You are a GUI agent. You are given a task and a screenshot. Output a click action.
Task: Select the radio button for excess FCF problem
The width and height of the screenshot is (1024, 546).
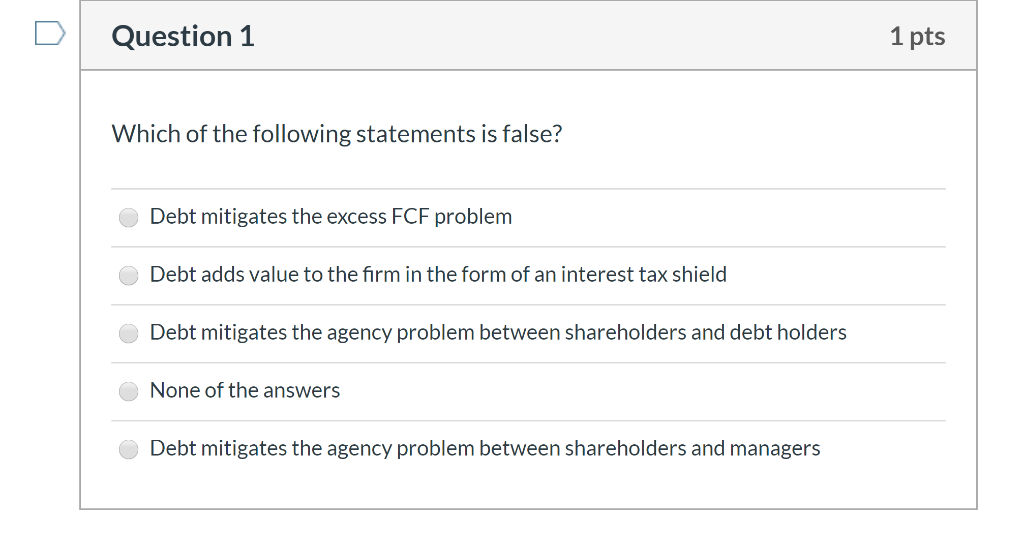point(129,217)
